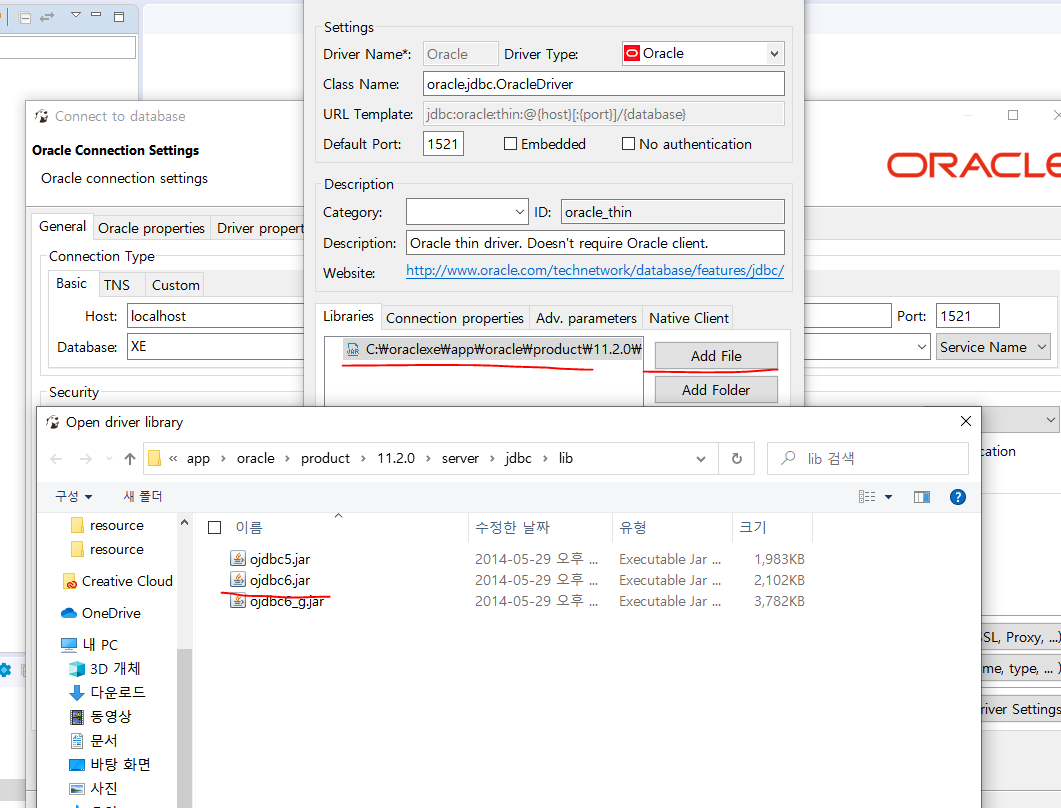Open view options dropdown arrow
The width and height of the screenshot is (1061, 808).
[888, 497]
